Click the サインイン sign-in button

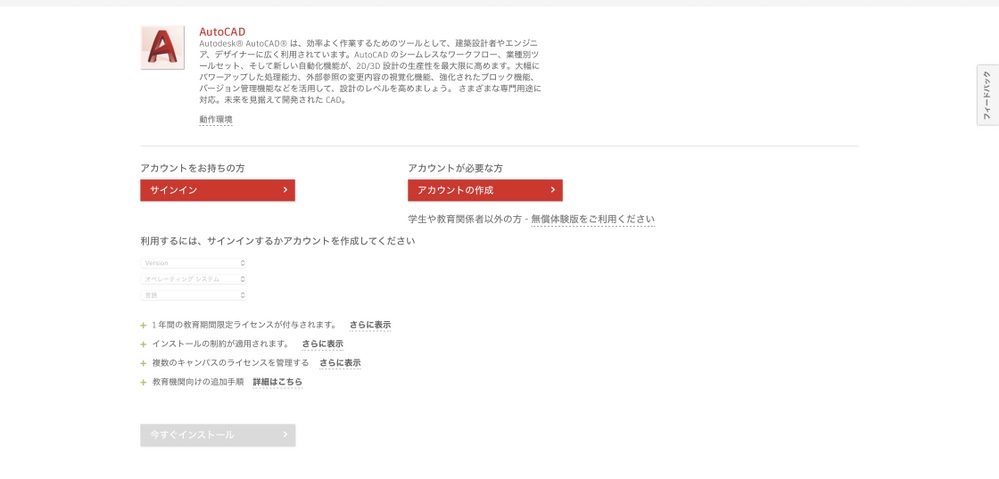[x=217, y=190]
